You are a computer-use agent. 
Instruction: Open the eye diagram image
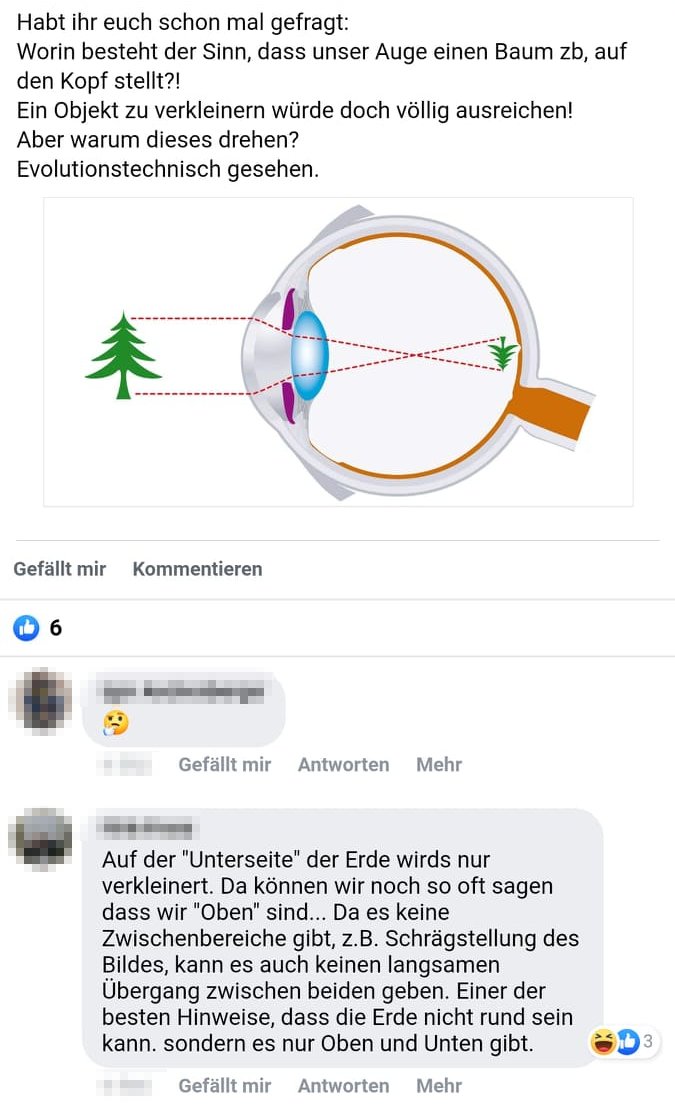pyautogui.click(x=338, y=352)
